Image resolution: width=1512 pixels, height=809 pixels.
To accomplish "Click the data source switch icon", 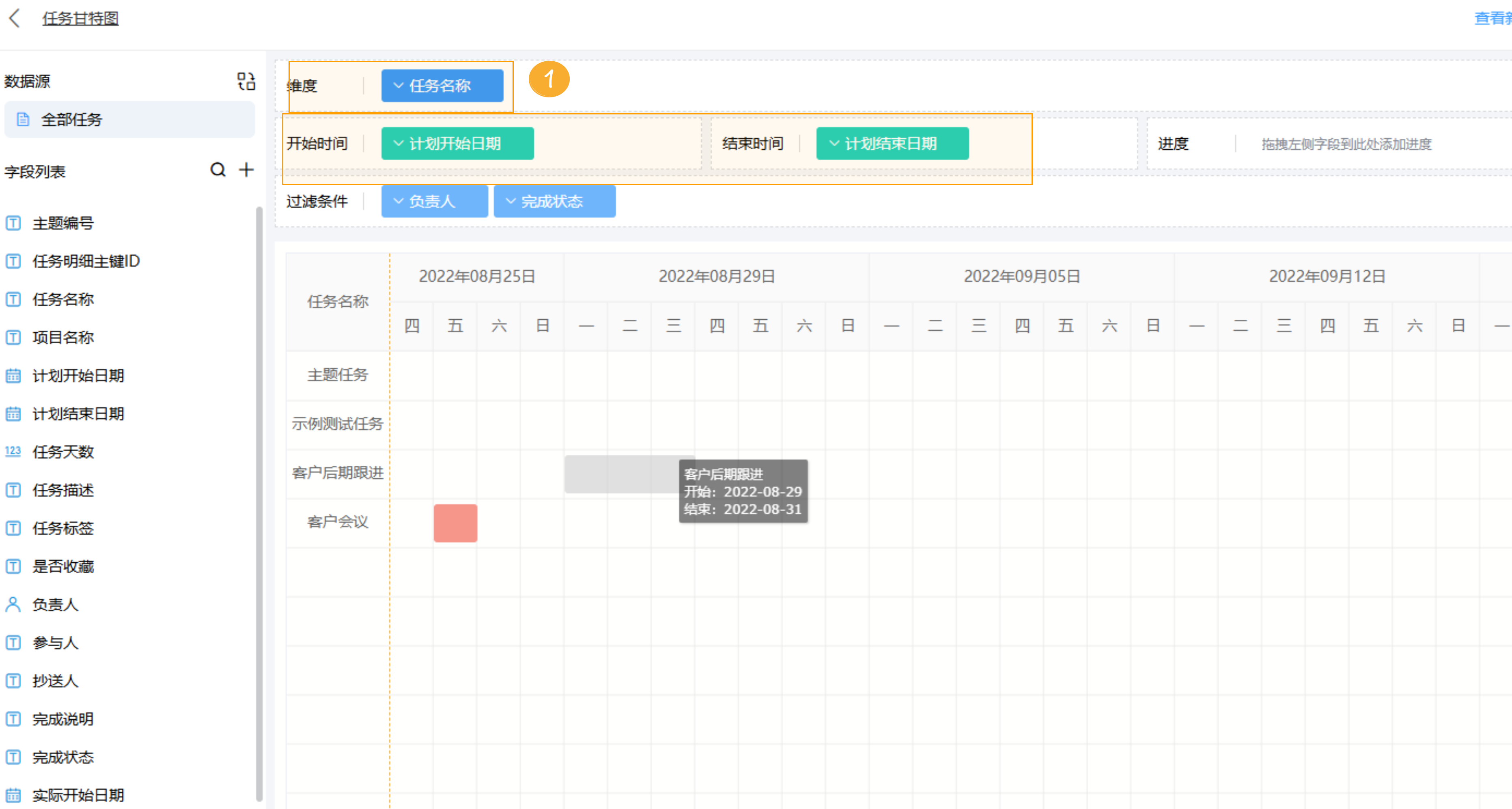I will pos(246,81).
